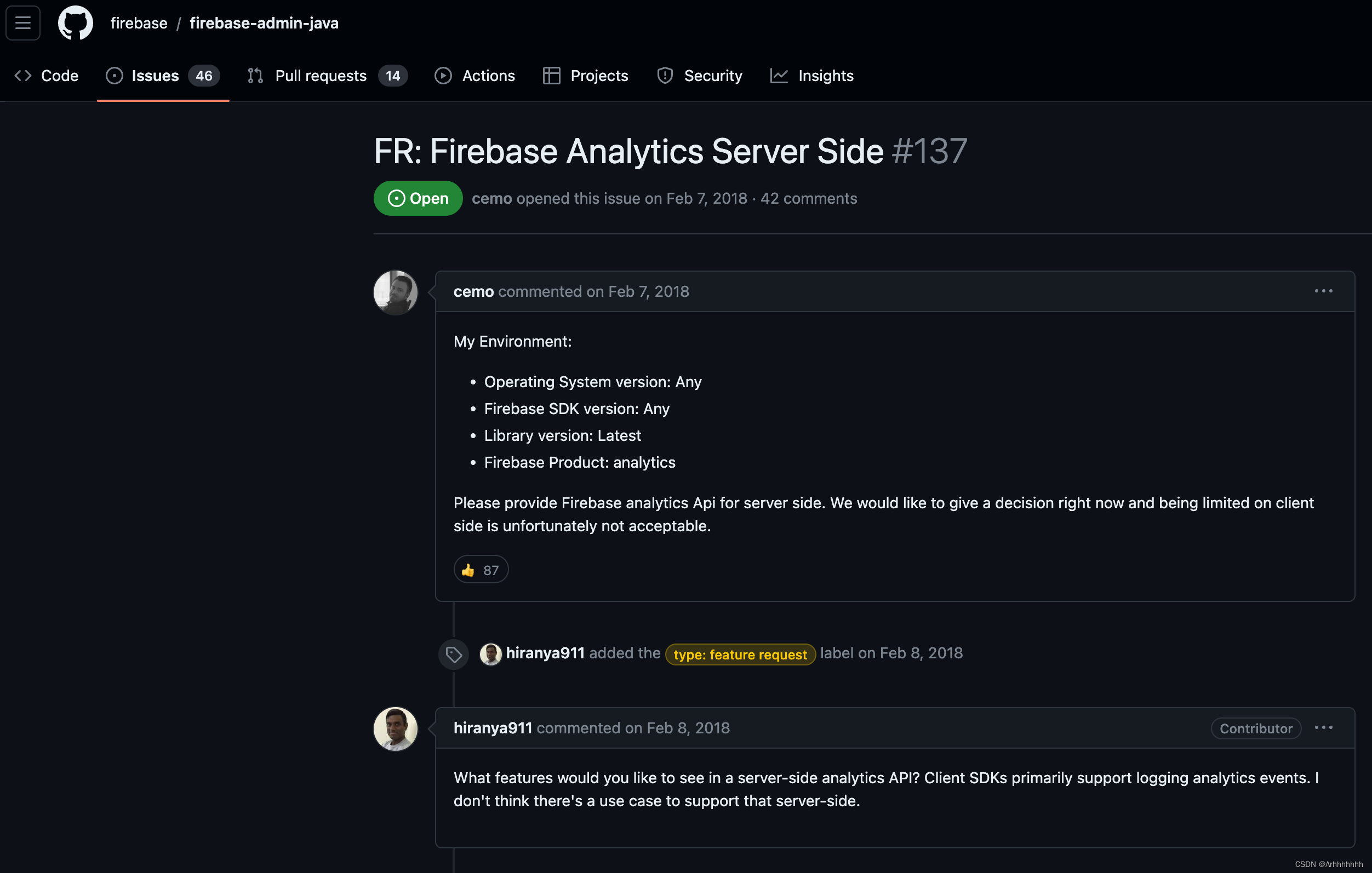Switch to the Security tab
Viewport: 1372px width, 873px height.
(699, 76)
